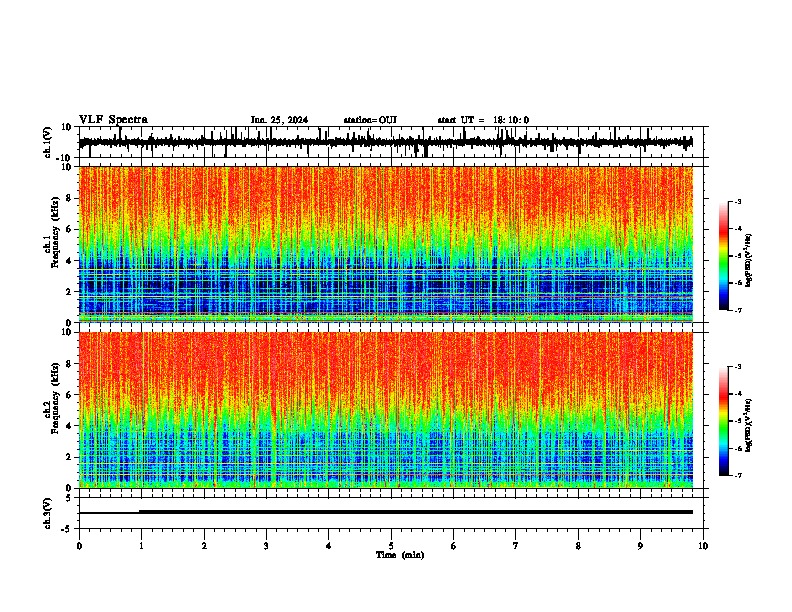Click the ch.1 color bar log PSD label
792x612 pixels.
[x=749, y=261]
